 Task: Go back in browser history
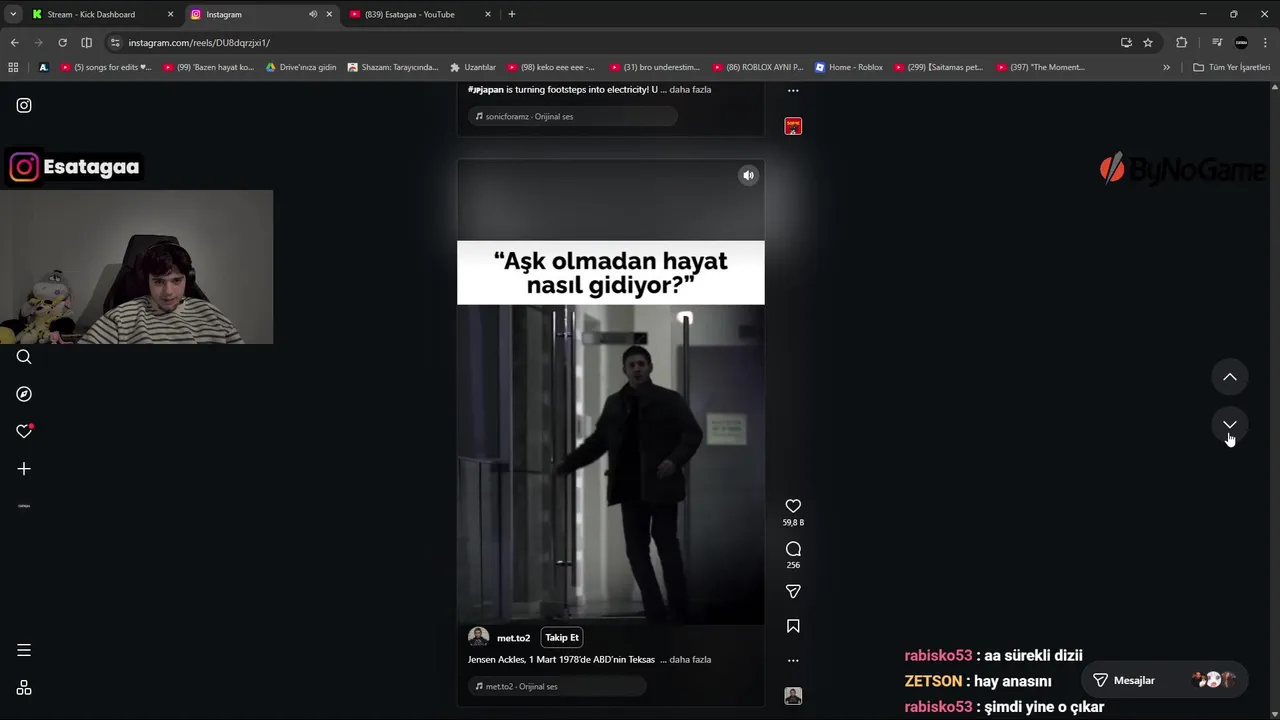click(x=14, y=42)
